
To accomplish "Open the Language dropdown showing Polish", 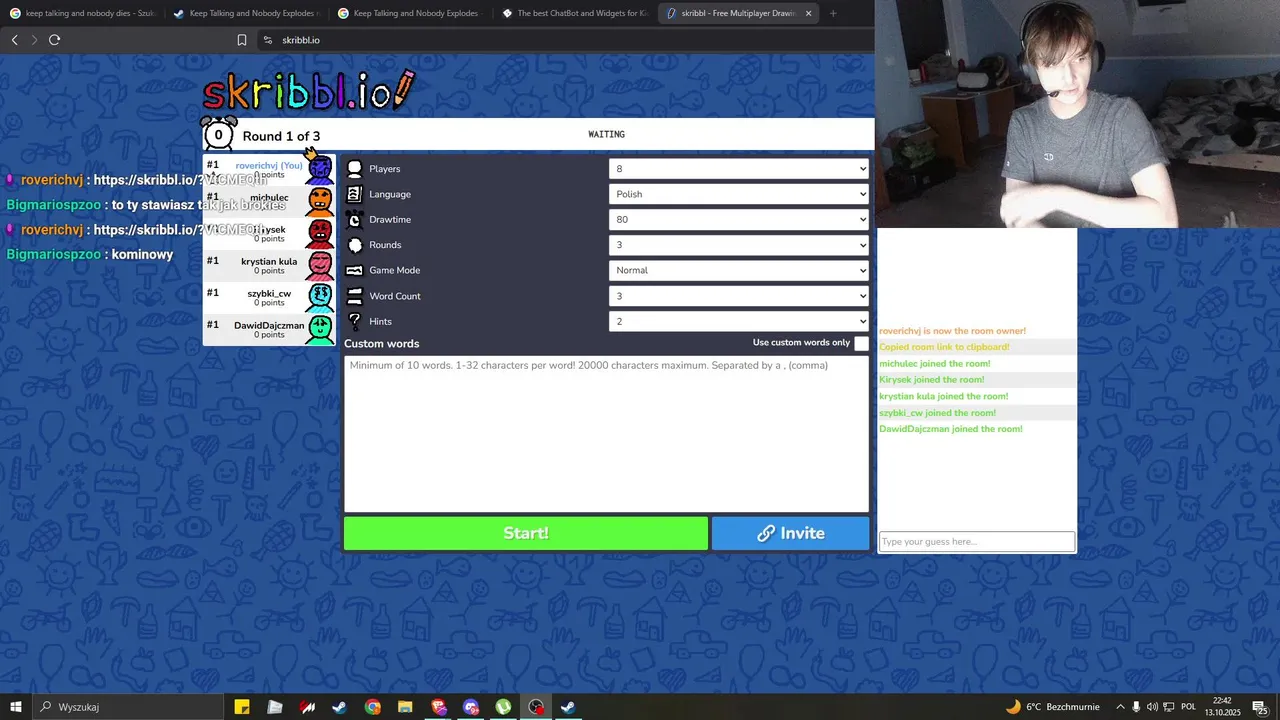I will pos(738,194).
